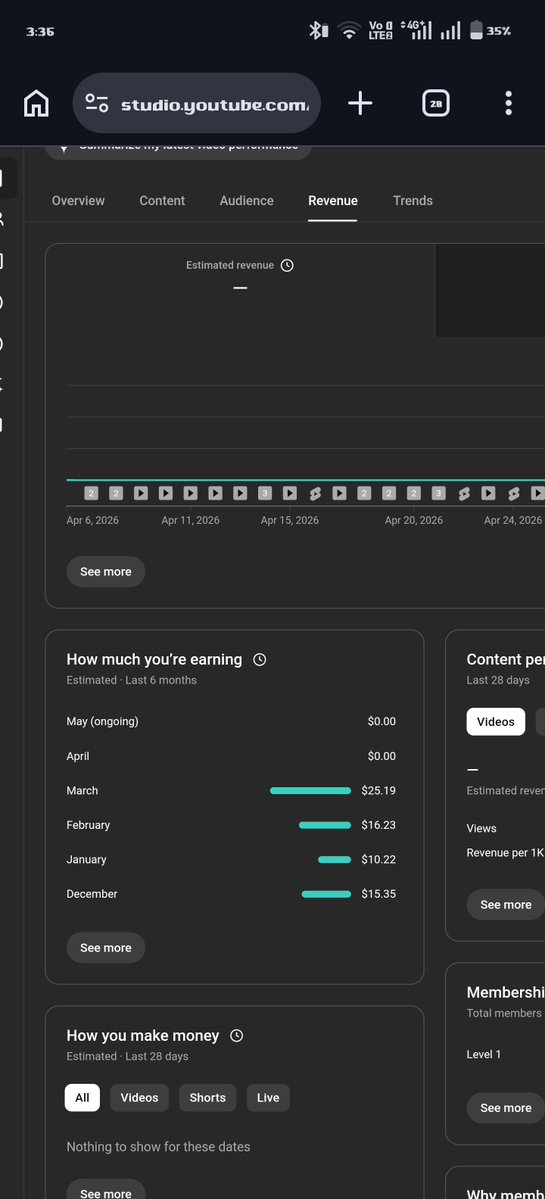
Task: Select the Revenue tab
Action: 333,200
